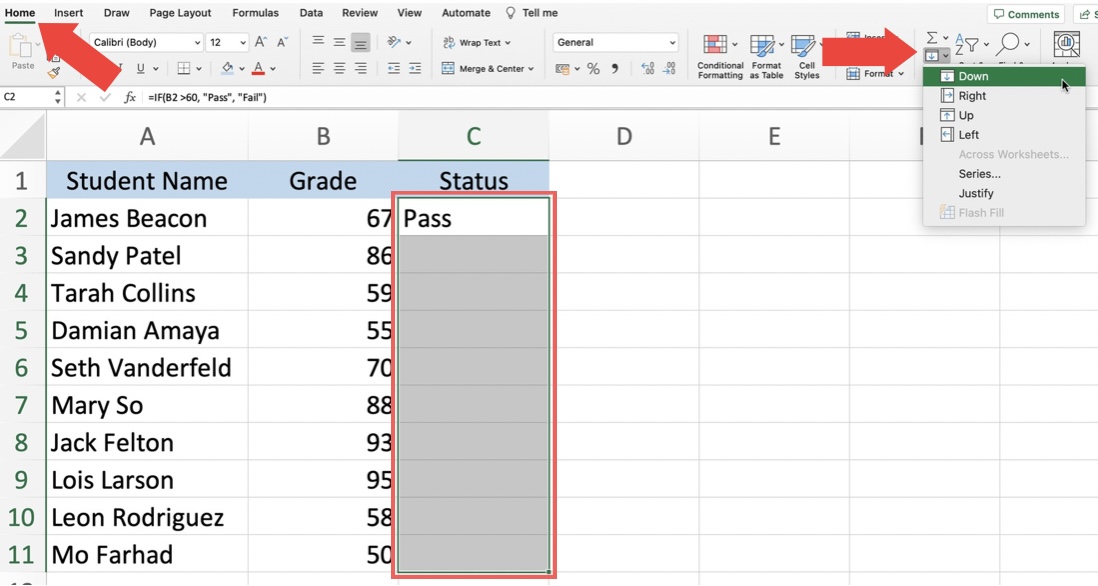Viewport: 1098px width, 586px height.
Task: Click the AutoSum sigma icon
Action: tap(932, 38)
